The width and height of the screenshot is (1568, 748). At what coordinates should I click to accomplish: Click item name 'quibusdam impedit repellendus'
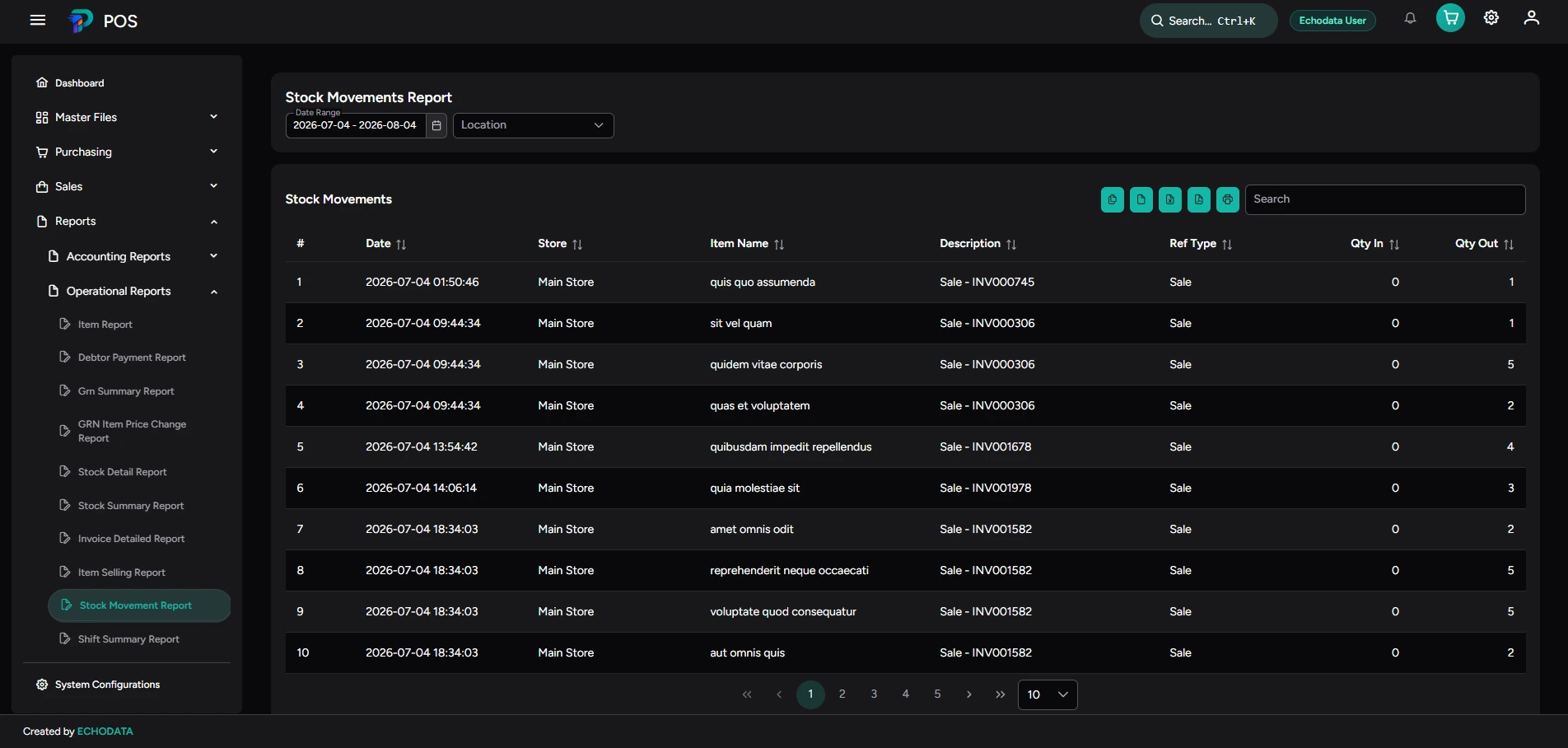791,447
